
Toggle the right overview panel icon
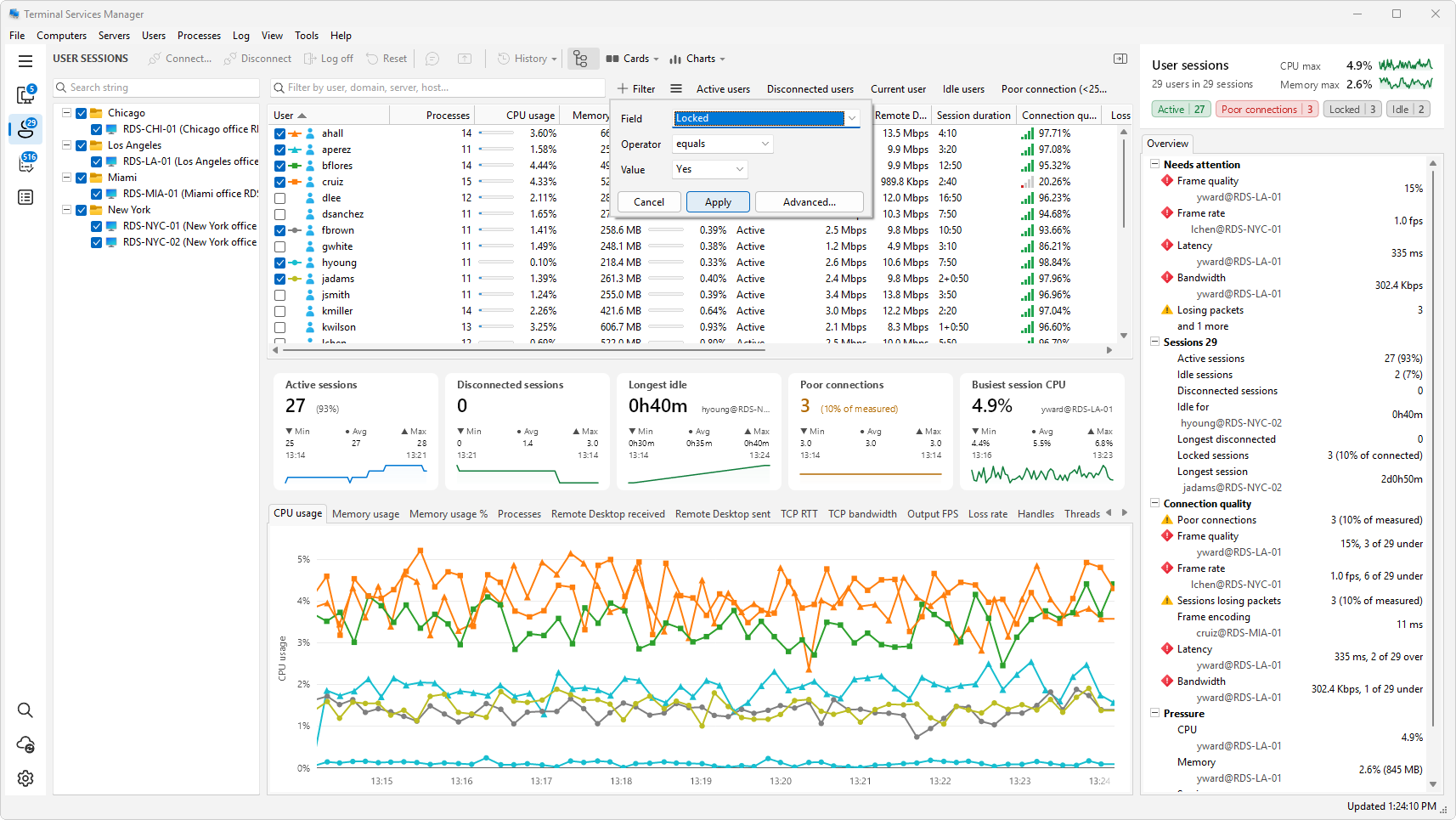click(1120, 59)
